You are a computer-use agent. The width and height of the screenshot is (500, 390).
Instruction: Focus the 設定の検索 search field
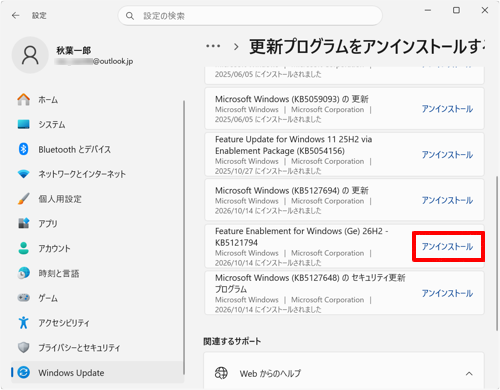[250, 16]
